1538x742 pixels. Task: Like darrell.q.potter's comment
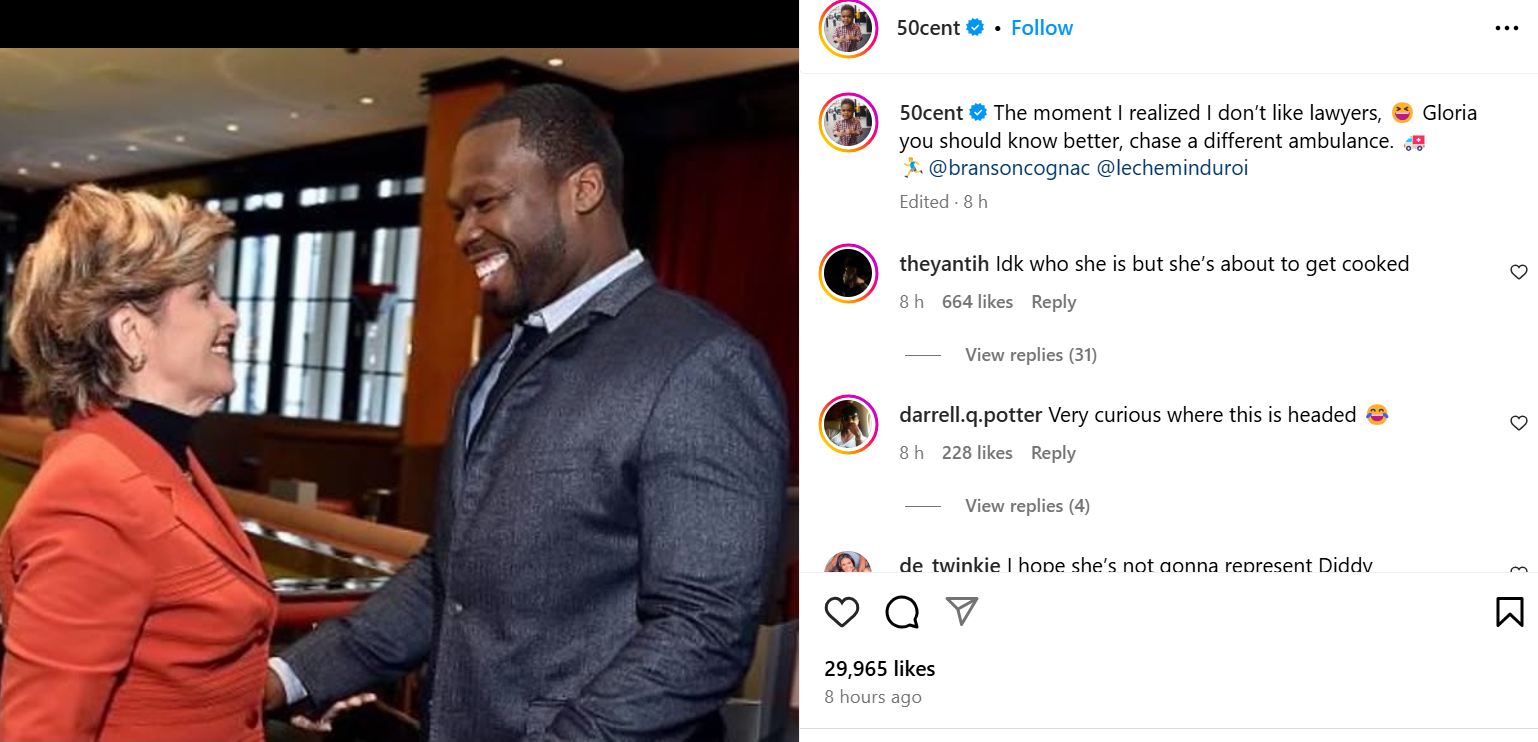(x=1518, y=423)
